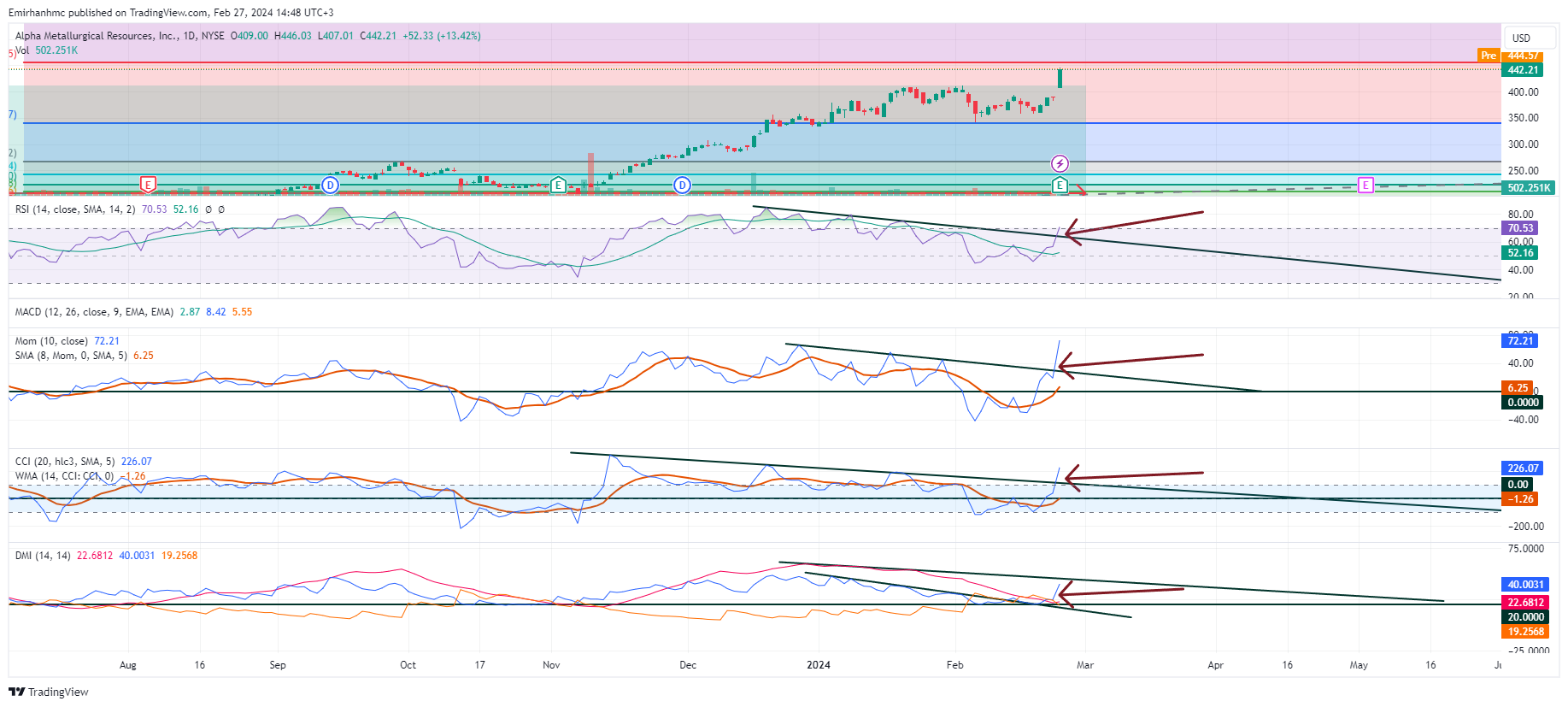The width and height of the screenshot is (1568, 707).
Task: Click the 300.00 price scale label
Action: coord(1524,144)
